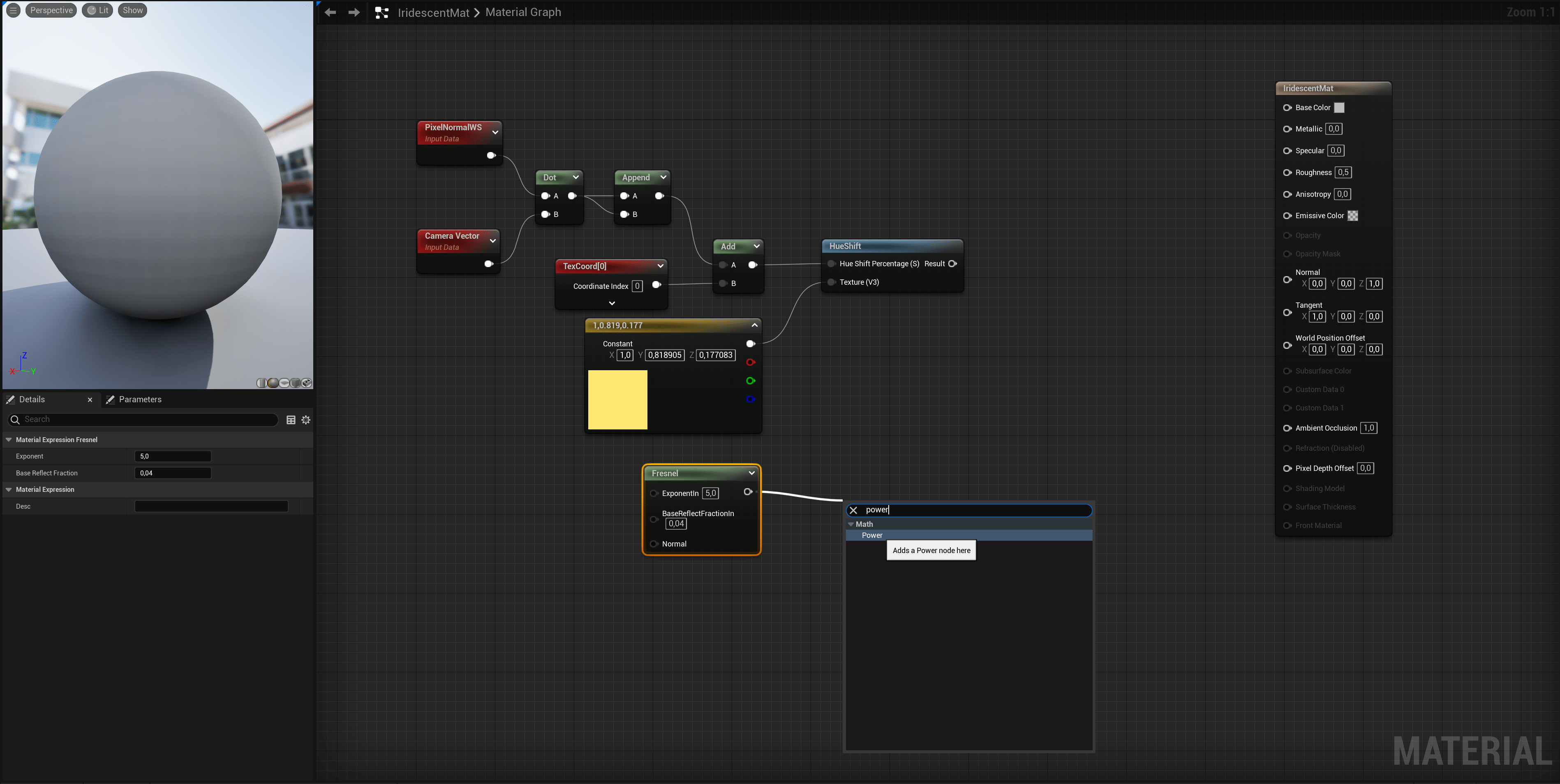Clear the power search text

click(853, 510)
